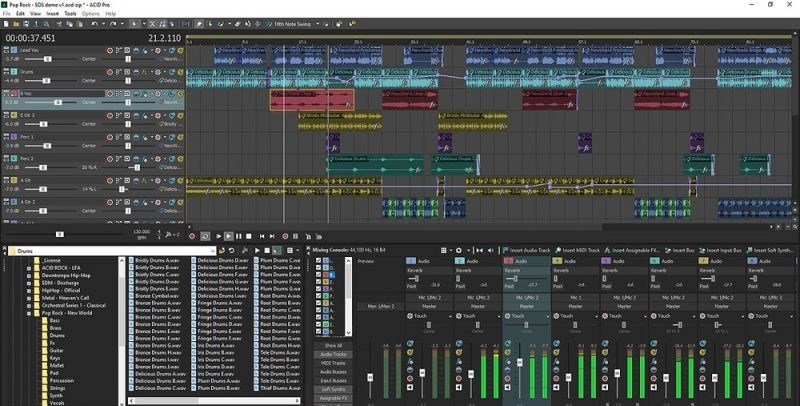Viewport: 800px width, 406px height.
Task: Solo the Drums track
Action: (180, 72)
